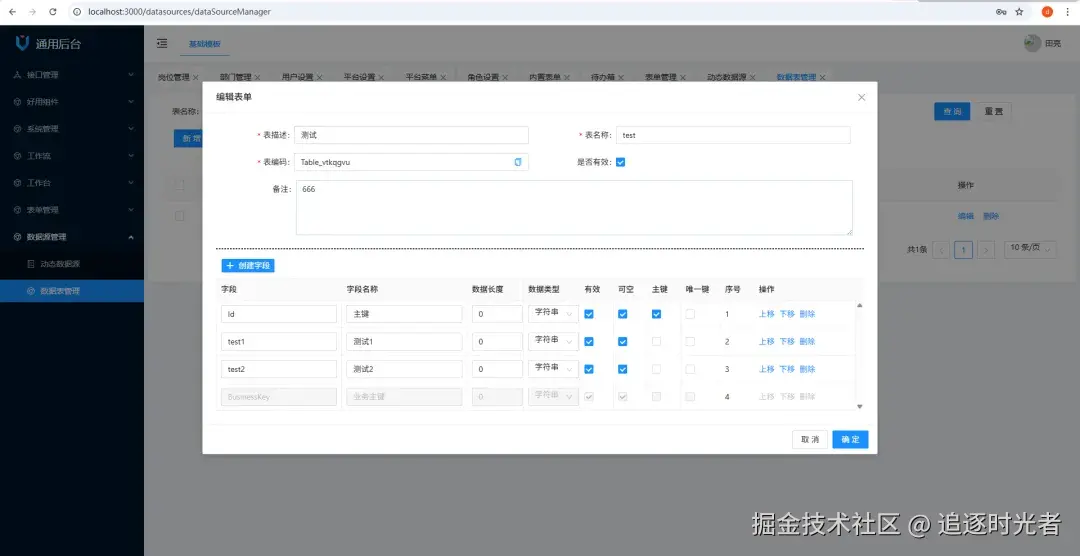Close the 数据表管理 tab with its X
The height and width of the screenshot is (556, 1080).
point(822,77)
